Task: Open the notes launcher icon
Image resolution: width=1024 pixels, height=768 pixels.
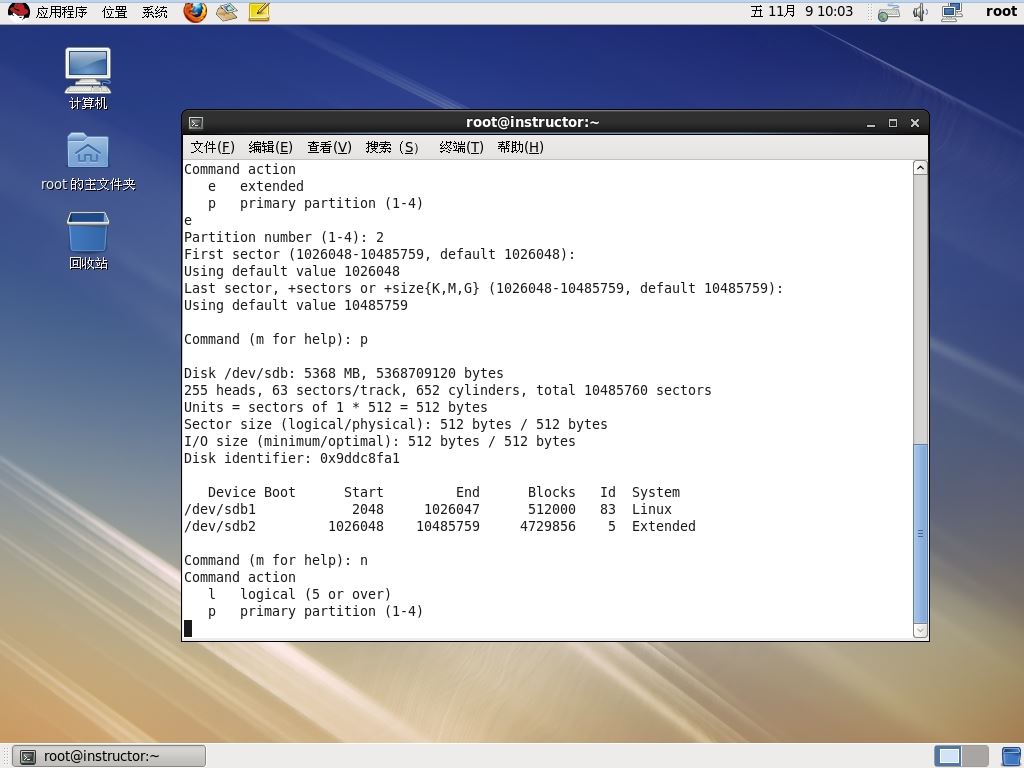Action: pos(259,12)
